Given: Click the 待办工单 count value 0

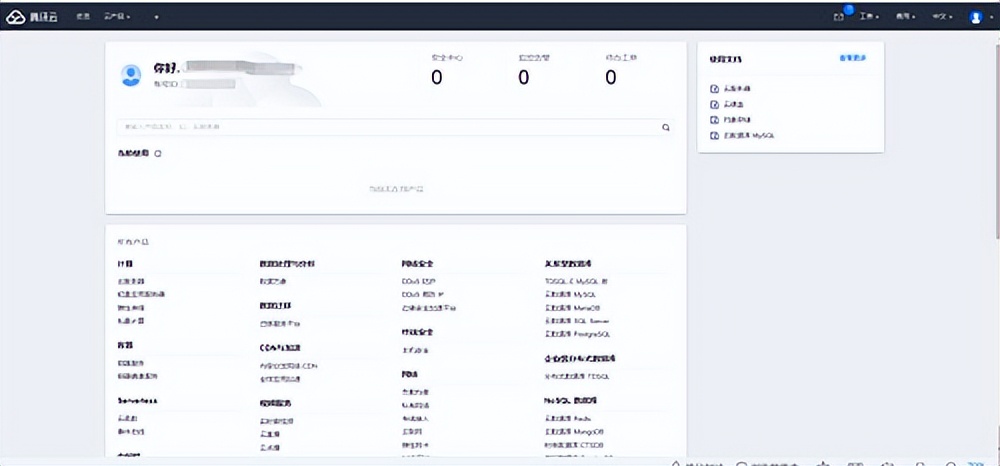Looking at the screenshot, I should click(611, 78).
